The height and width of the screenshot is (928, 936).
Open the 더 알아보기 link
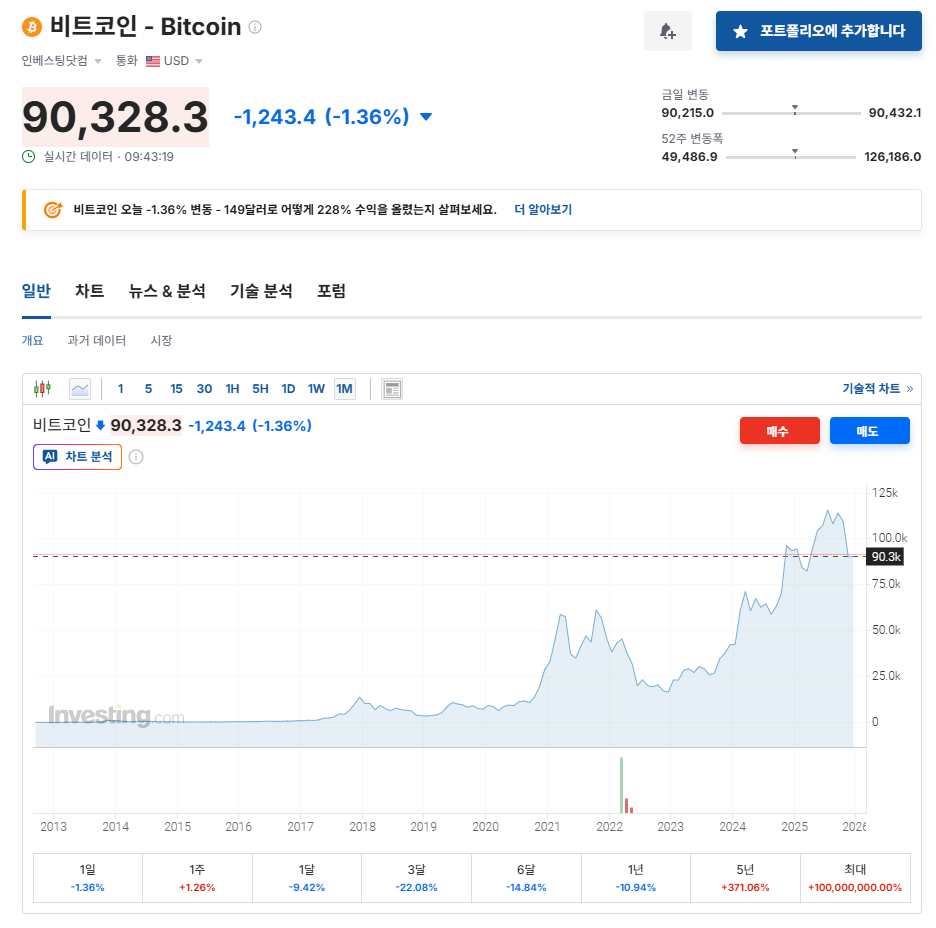point(543,209)
